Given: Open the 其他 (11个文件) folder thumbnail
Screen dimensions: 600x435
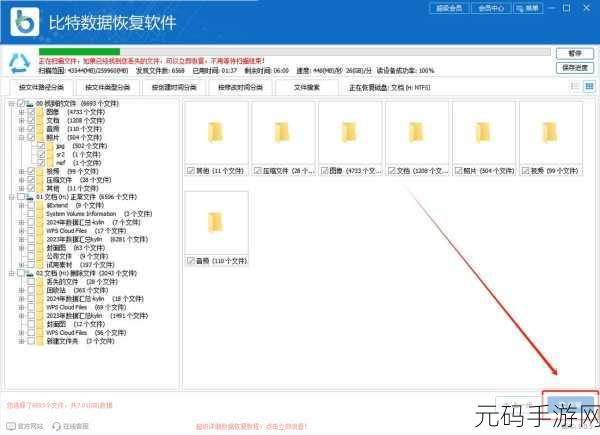Looking at the screenshot, I should 216,133.
